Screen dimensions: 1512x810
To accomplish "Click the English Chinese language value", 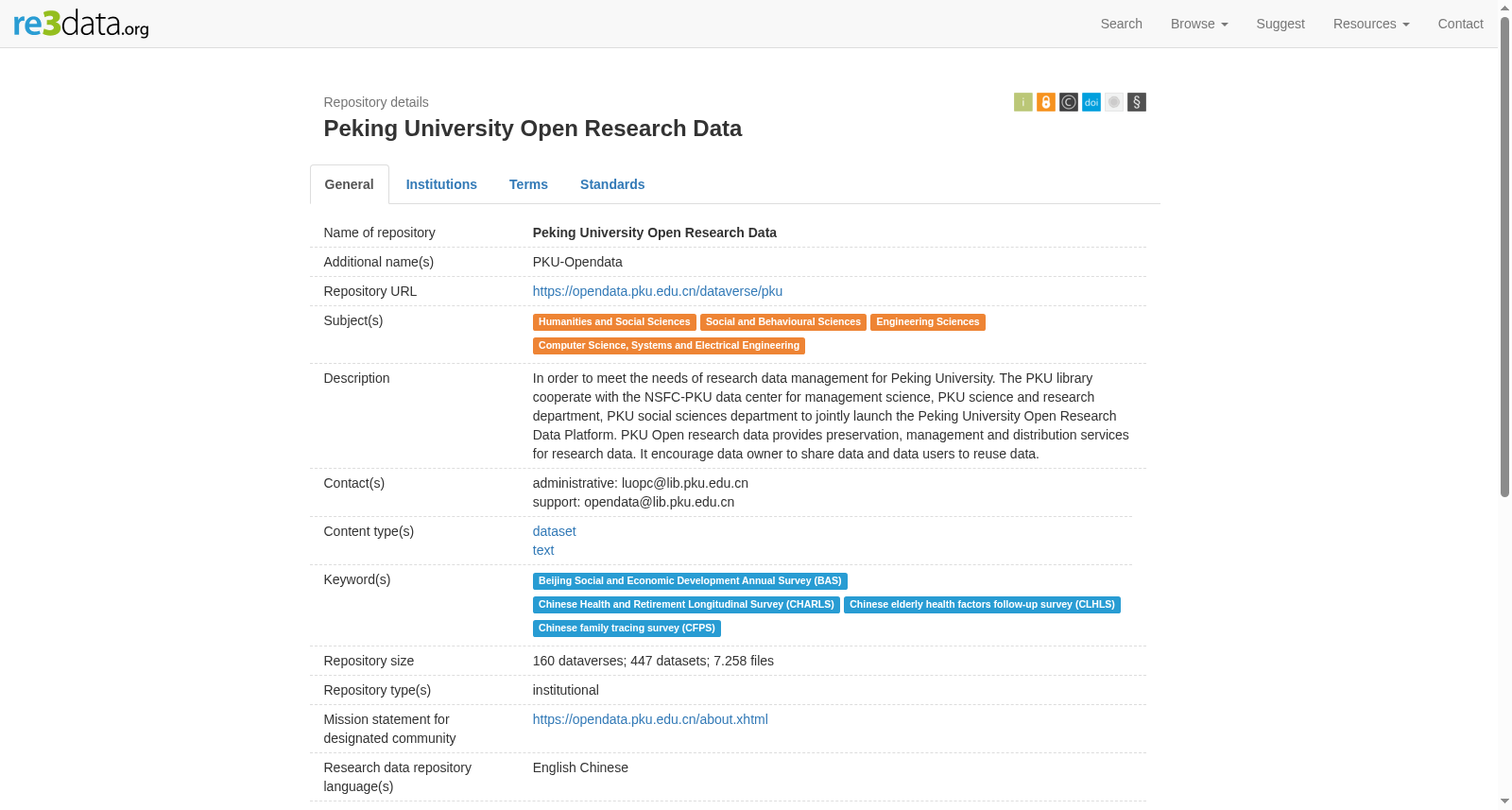I will tap(580, 767).
